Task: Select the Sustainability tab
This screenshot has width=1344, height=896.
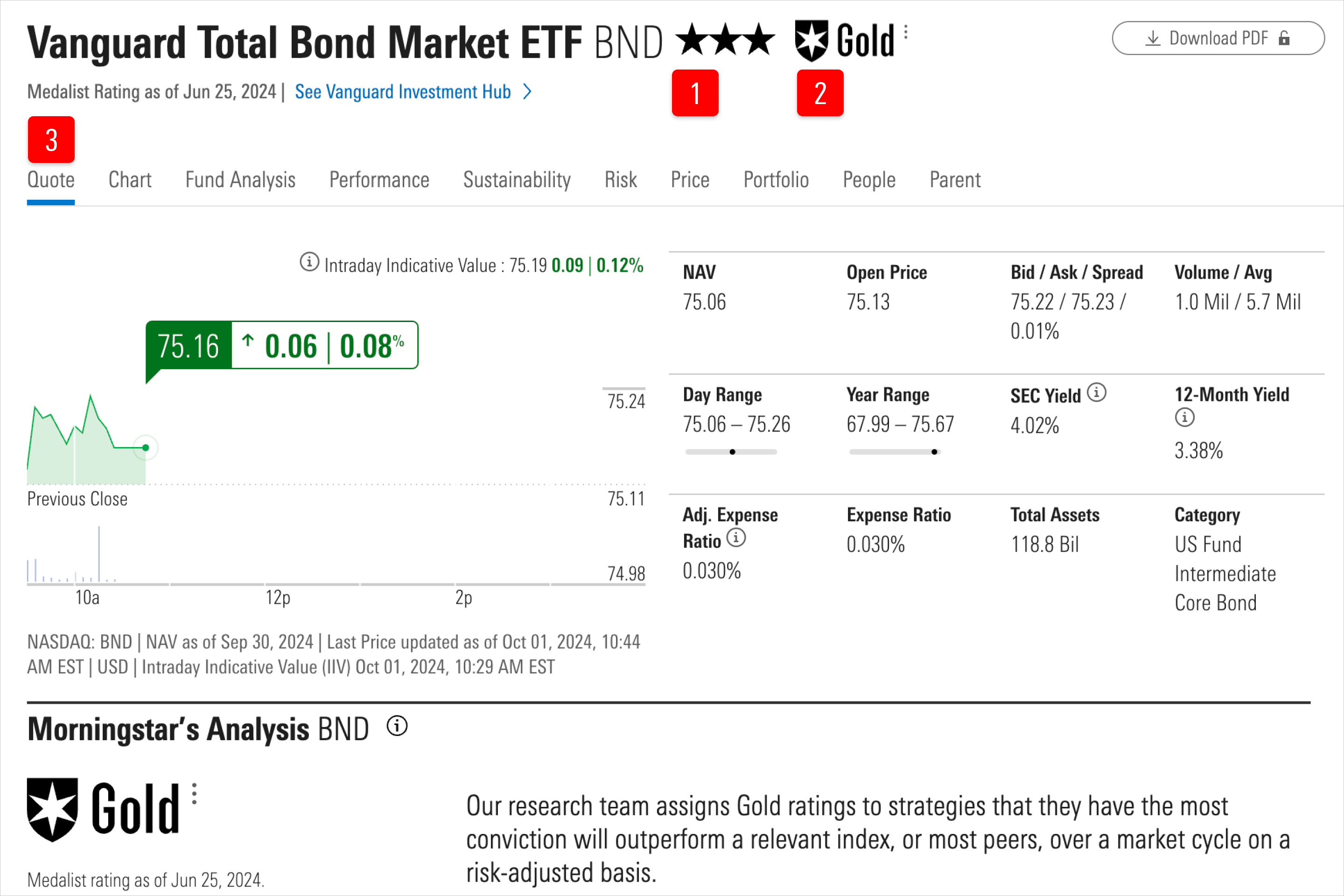Action: (516, 179)
